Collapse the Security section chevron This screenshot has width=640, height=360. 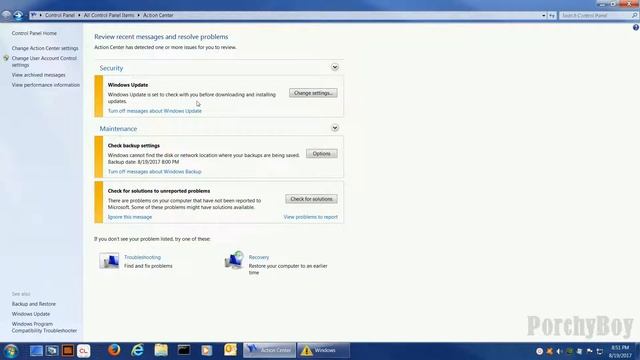pos(335,67)
